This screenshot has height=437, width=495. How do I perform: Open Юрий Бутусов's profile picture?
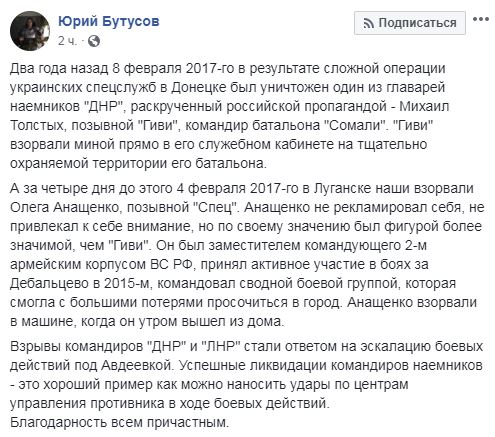click(30, 31)
